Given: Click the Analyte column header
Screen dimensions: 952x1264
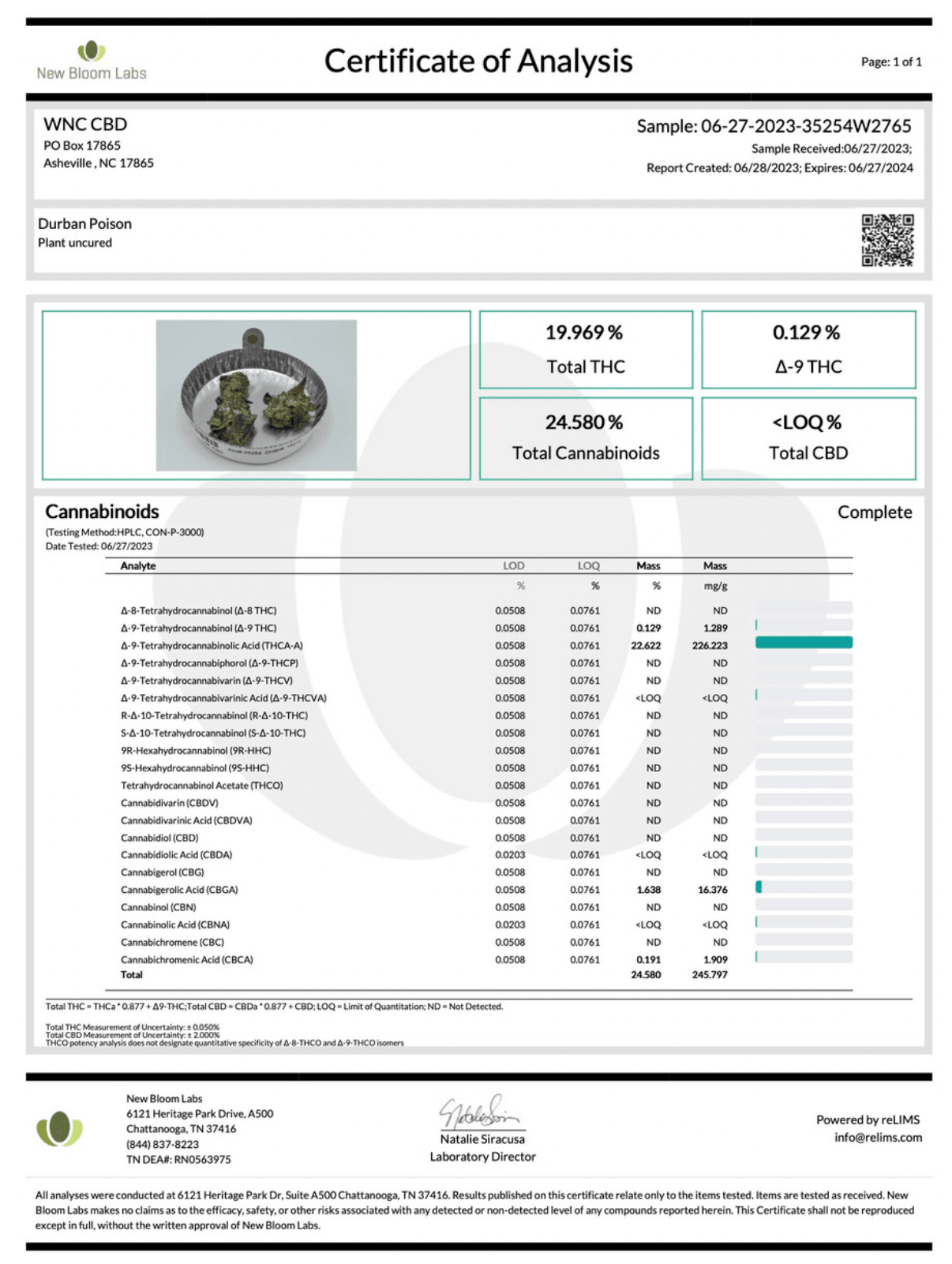Looking at the screenshot, I should 138,566.
